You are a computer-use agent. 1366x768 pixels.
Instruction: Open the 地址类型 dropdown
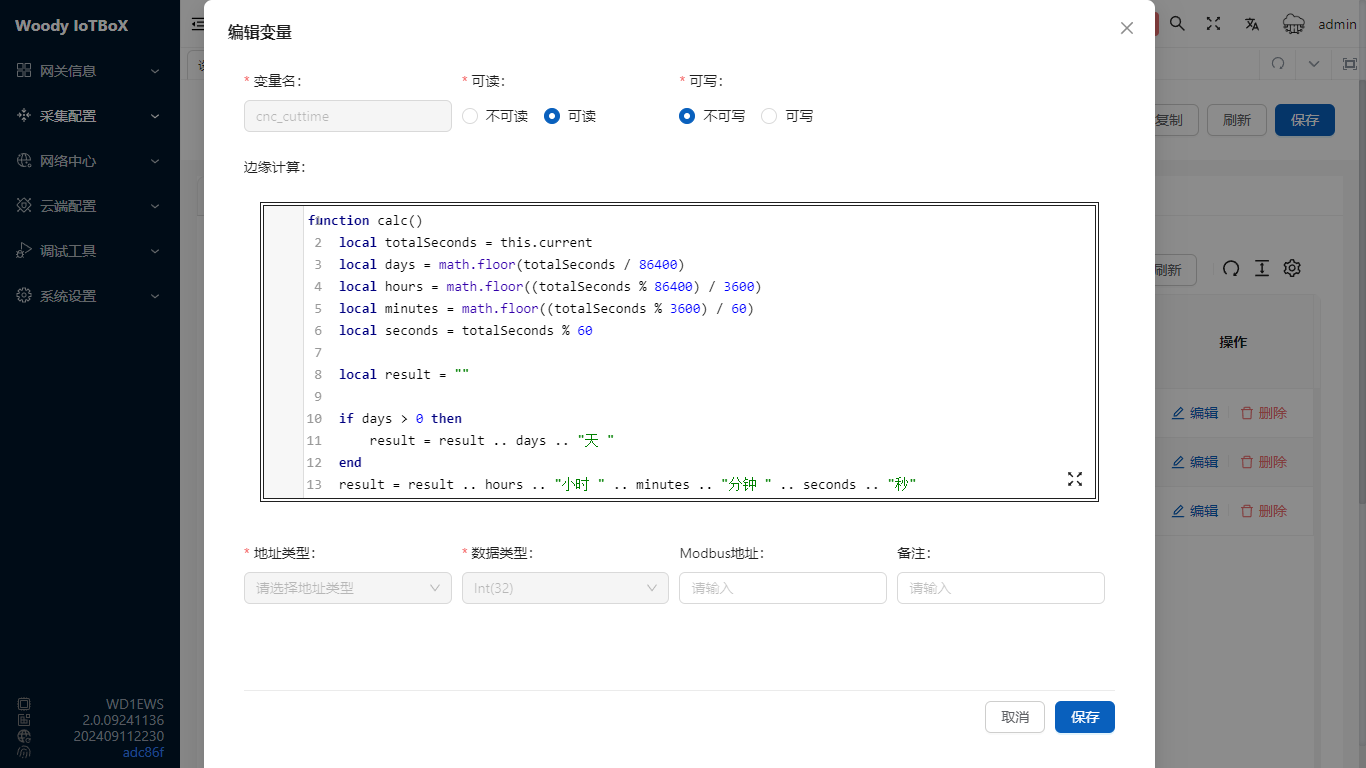[347, 588]
